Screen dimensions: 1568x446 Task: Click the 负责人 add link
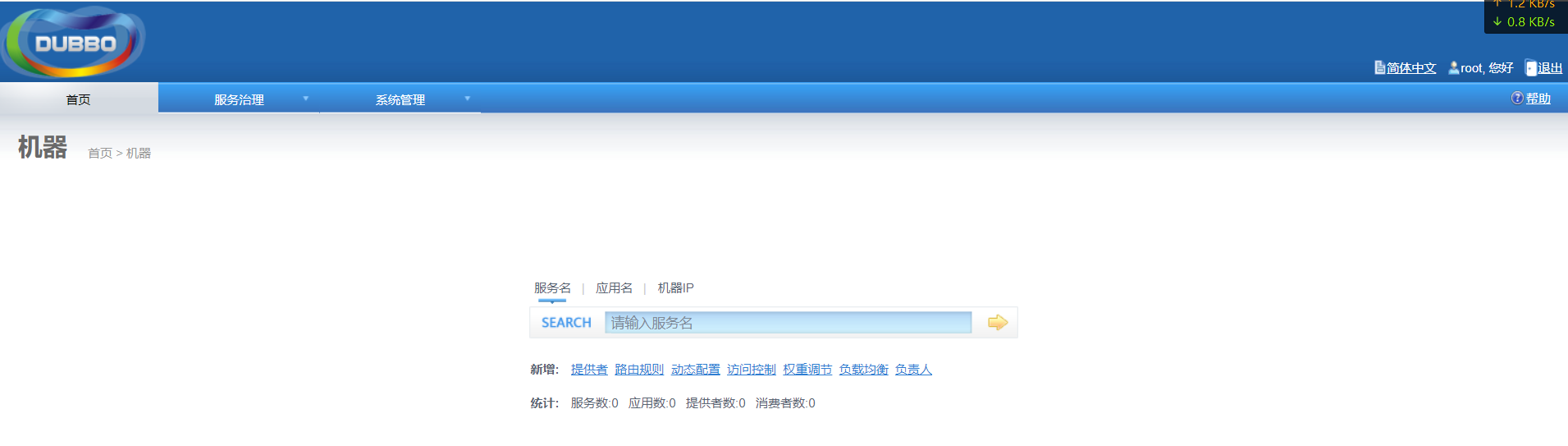[x=913, y=370]
